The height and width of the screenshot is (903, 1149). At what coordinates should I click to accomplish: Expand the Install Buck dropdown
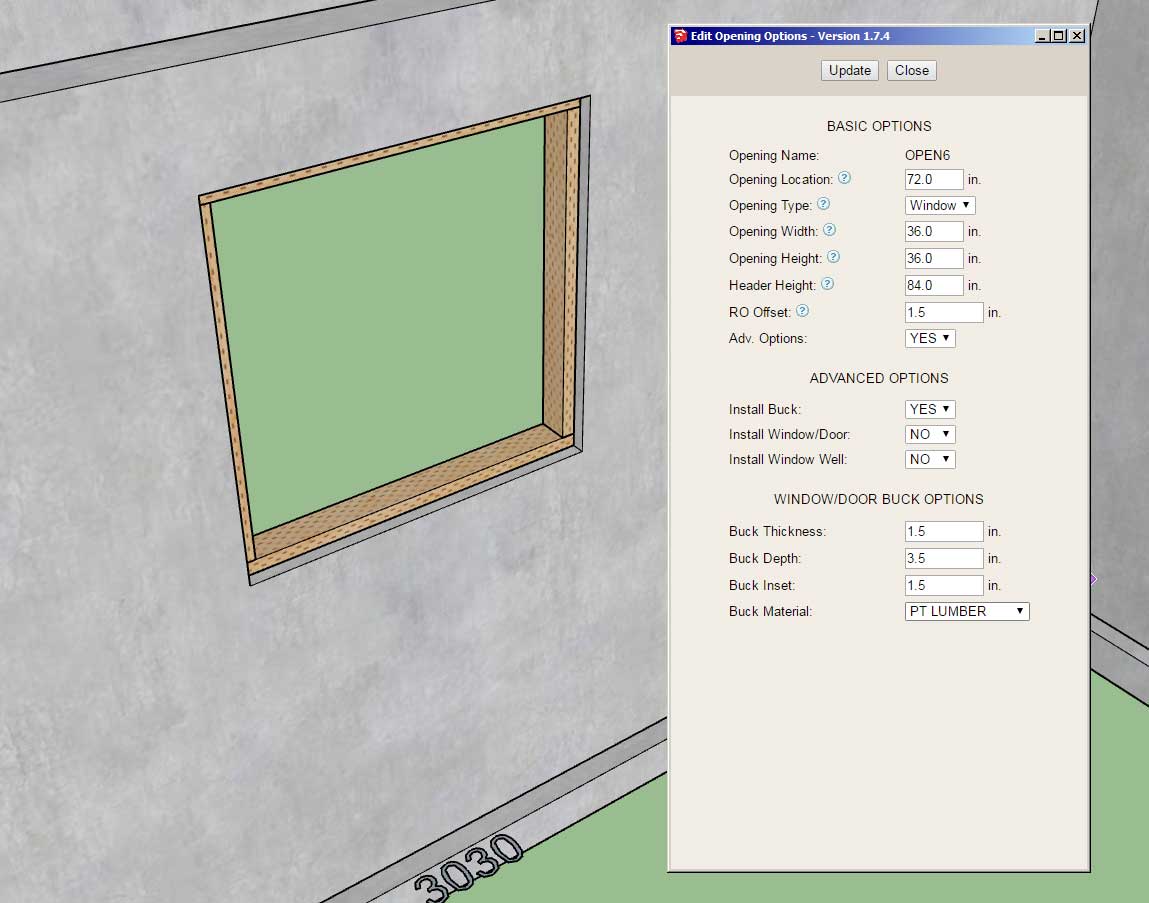click(930, 409)
